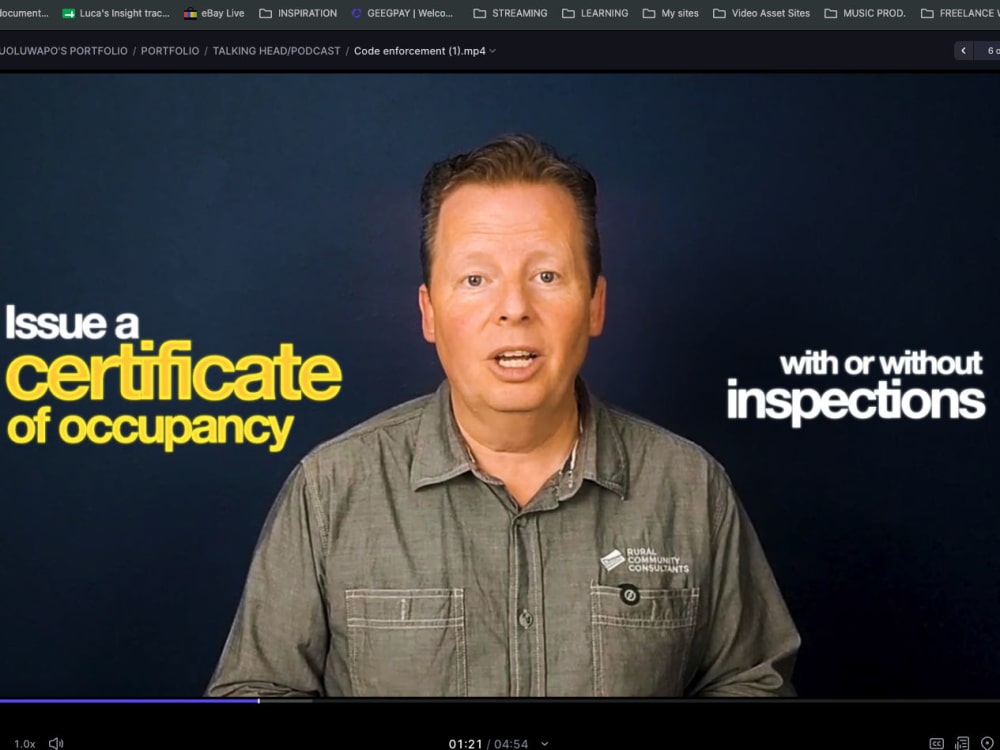The image size is (1000, 750).
Task: Open the transcript panel icon next to CC
Action: point(962,743)
